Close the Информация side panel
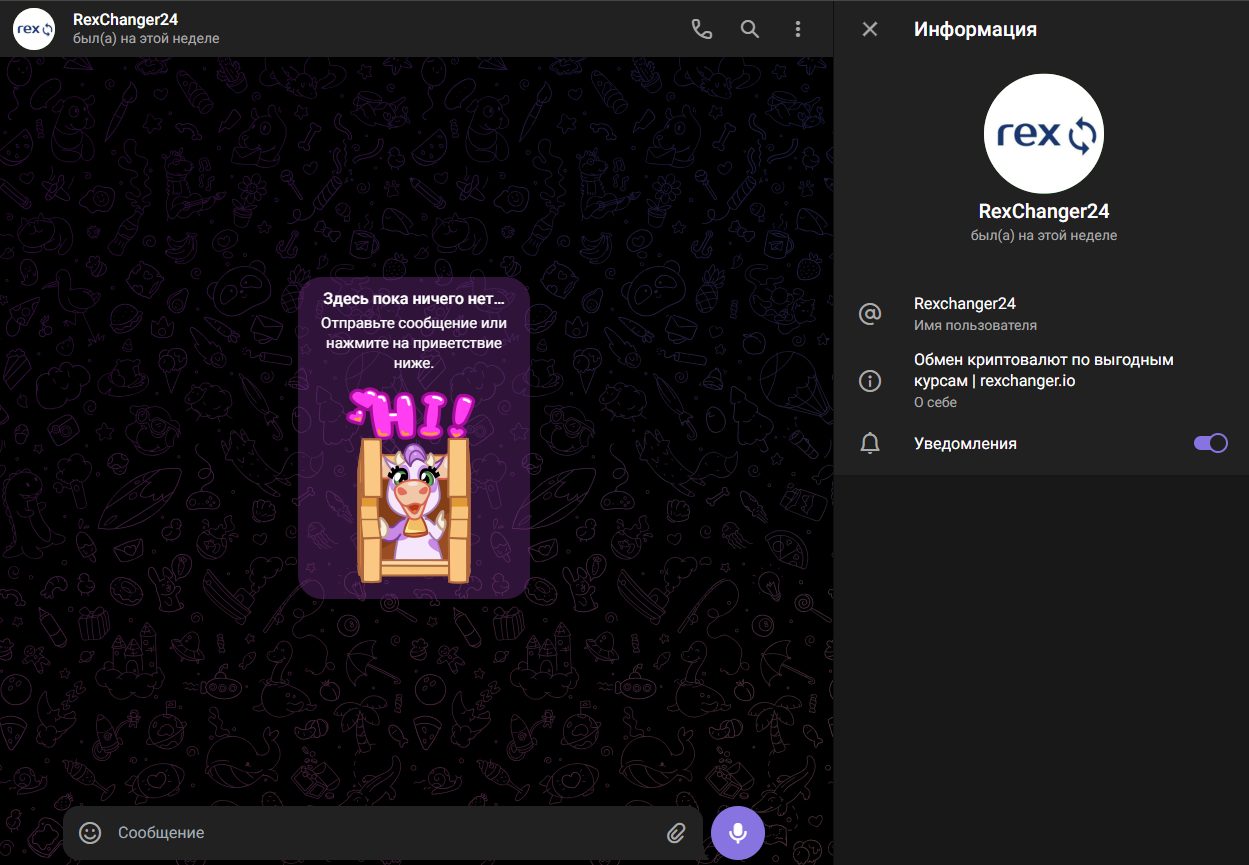Viewport: 1249px width, 865px height. pos(870,29)
